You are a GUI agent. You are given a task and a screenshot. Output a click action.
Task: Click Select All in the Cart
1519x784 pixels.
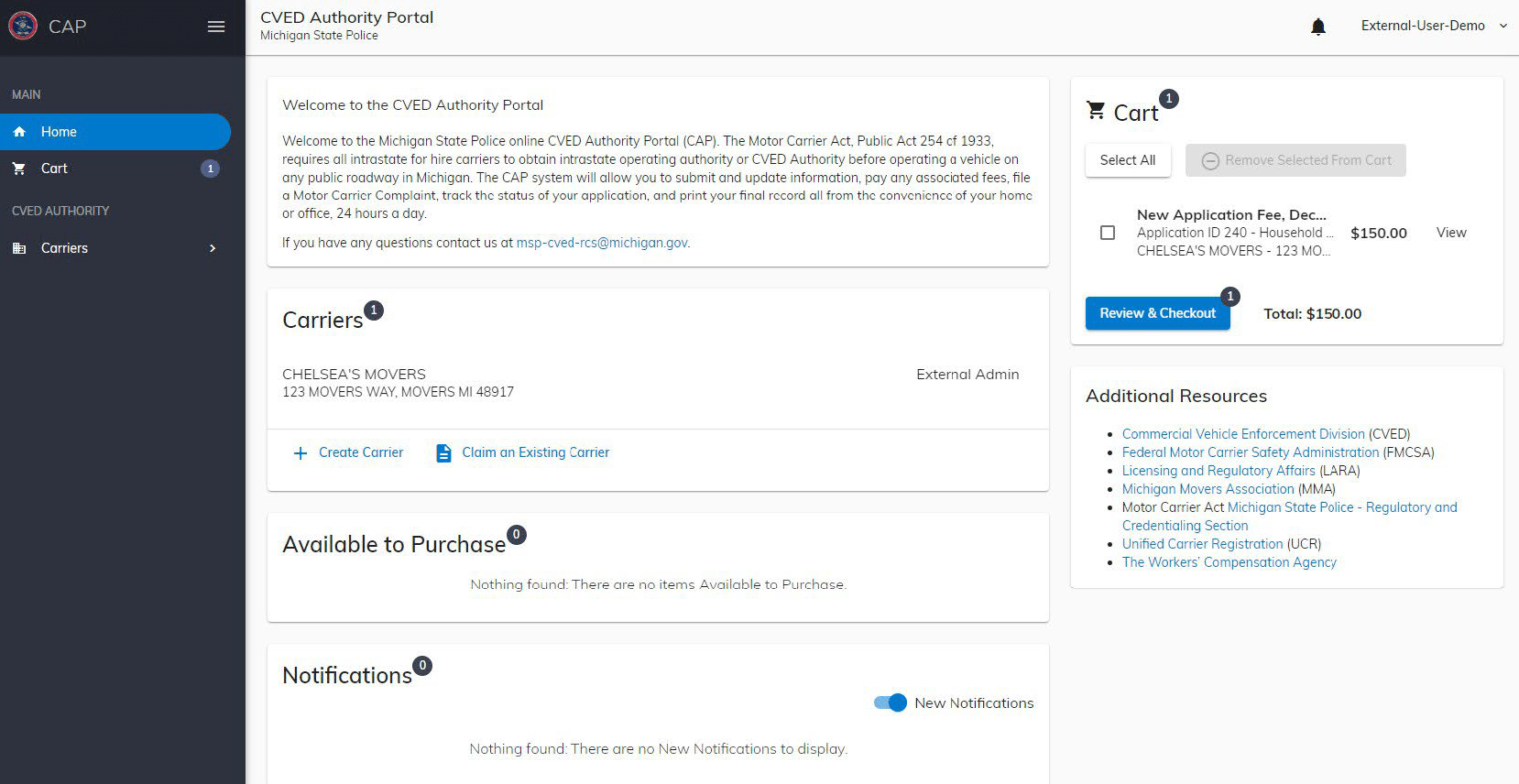click(1128, 160)
